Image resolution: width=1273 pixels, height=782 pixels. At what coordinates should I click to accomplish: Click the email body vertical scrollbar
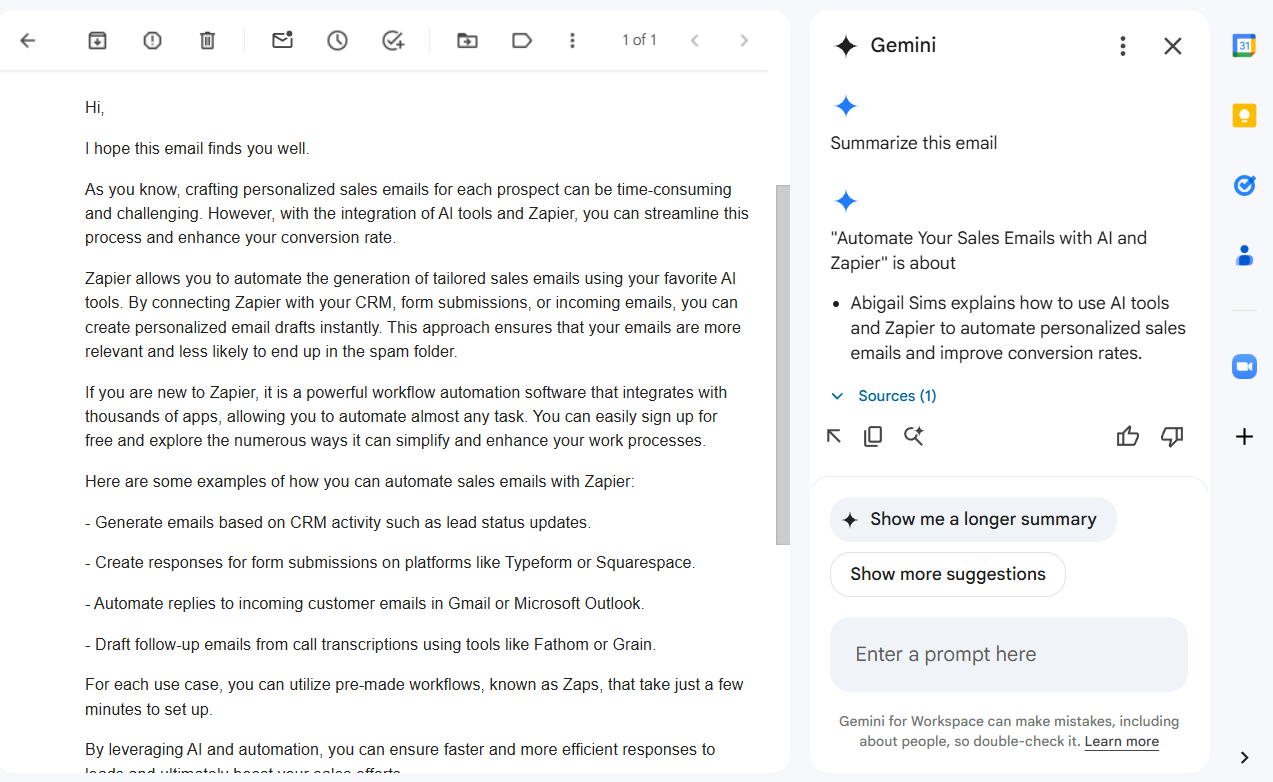(x=783, y=365)
